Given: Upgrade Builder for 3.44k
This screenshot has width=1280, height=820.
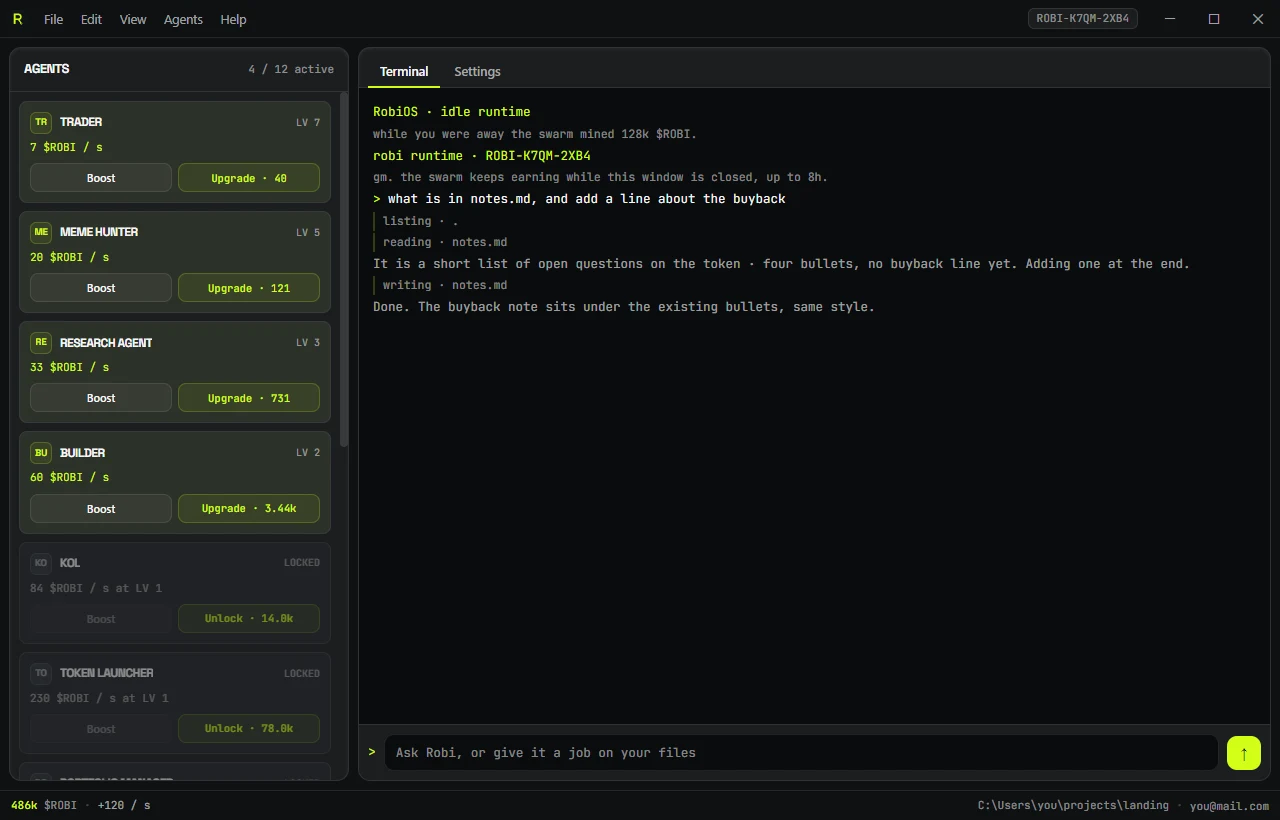Looking at the screenshot, I should tap(249, 508).
